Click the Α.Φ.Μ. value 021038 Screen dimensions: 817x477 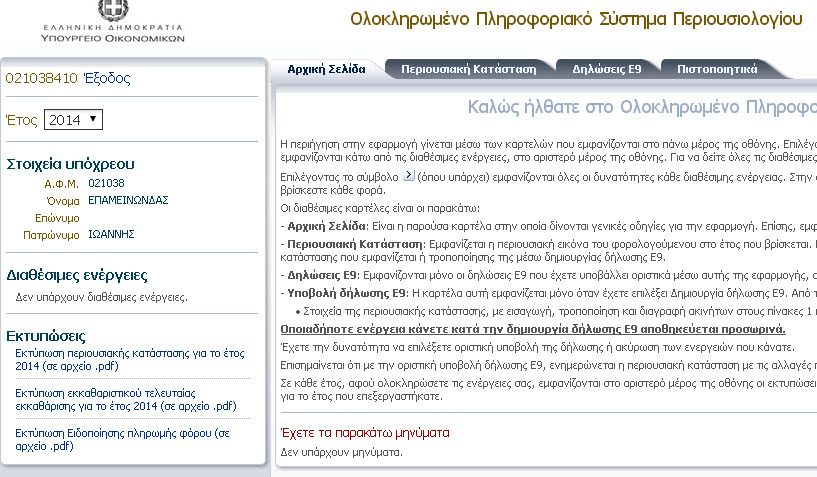point(106,183)
